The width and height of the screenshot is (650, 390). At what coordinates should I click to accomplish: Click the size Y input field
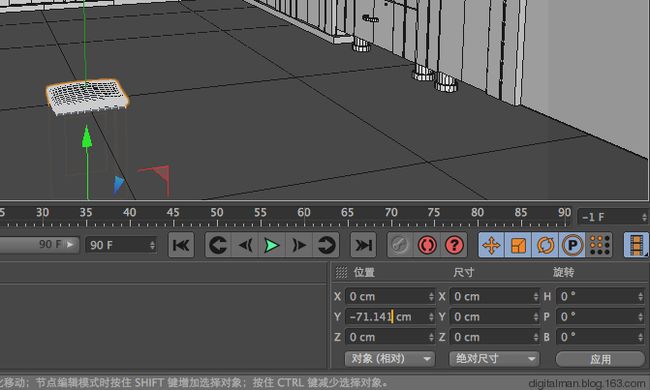click(x=495, y=317)
